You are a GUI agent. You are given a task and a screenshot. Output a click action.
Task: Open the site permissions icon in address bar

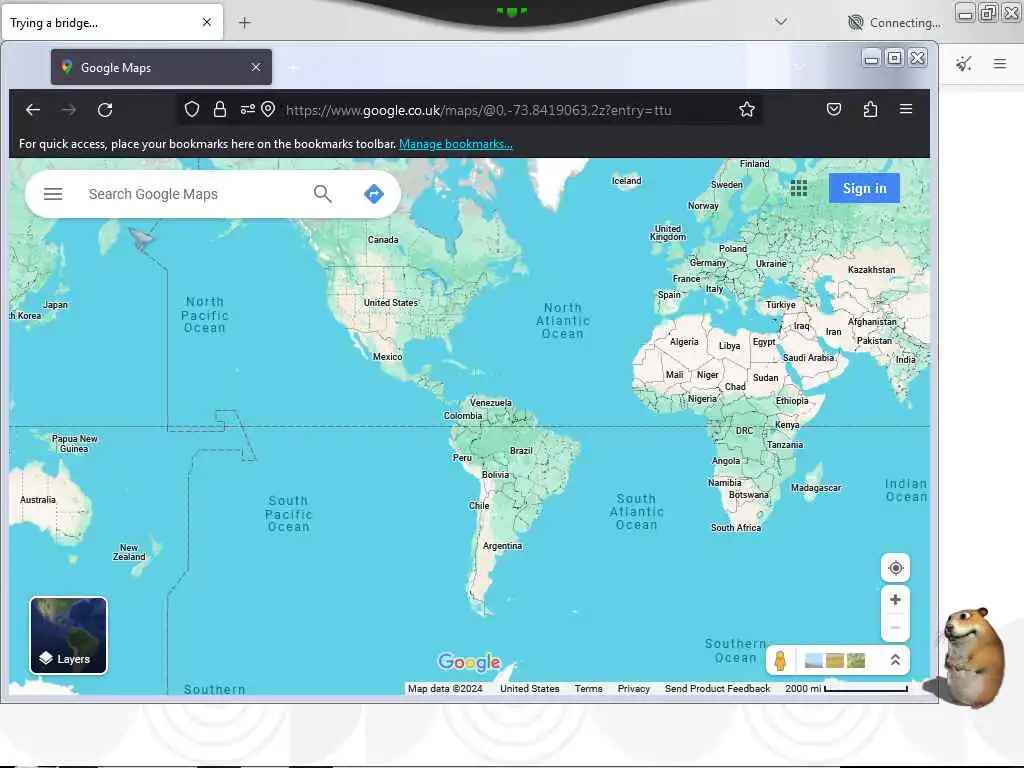point(248,109)
